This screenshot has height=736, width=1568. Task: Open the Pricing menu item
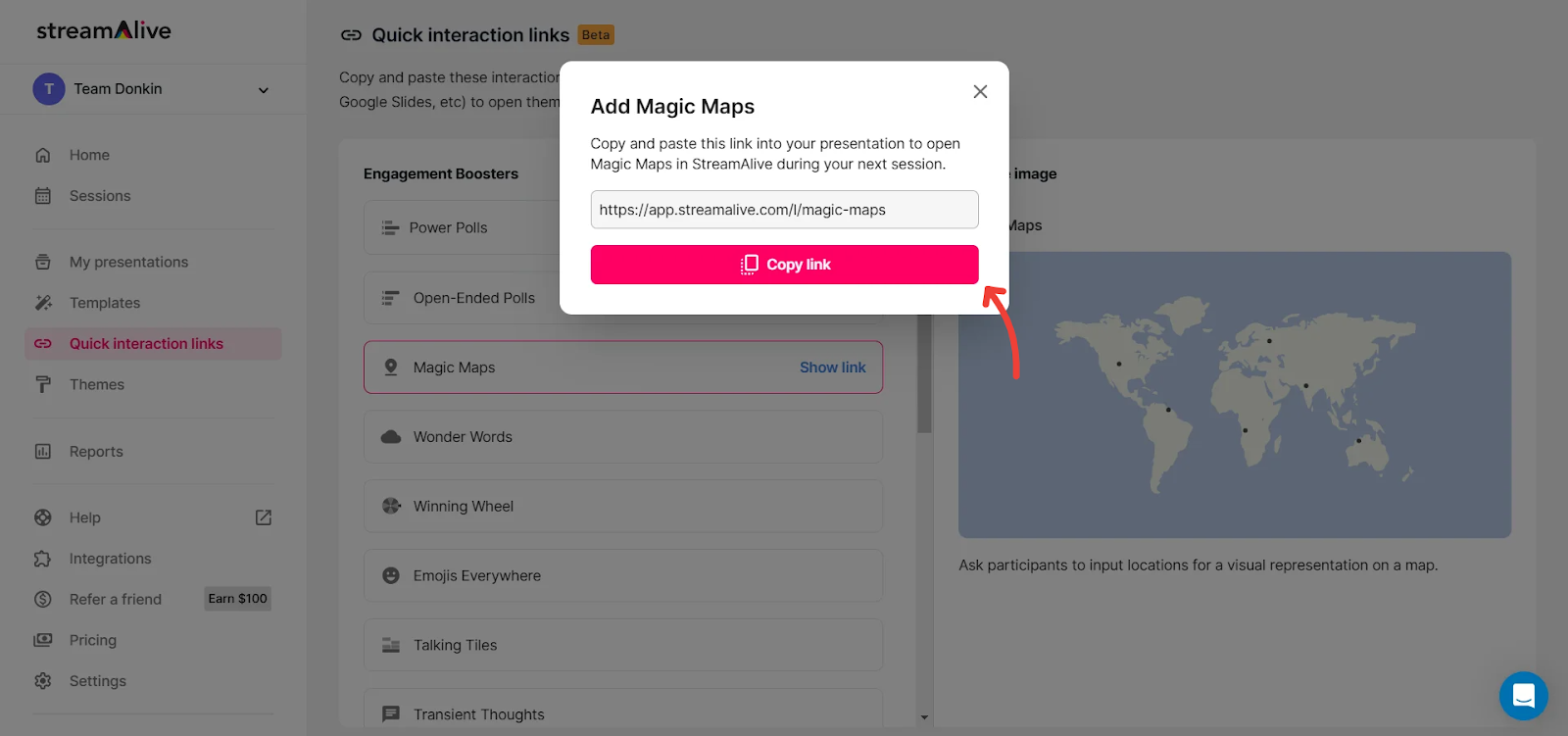click(93, 640)
